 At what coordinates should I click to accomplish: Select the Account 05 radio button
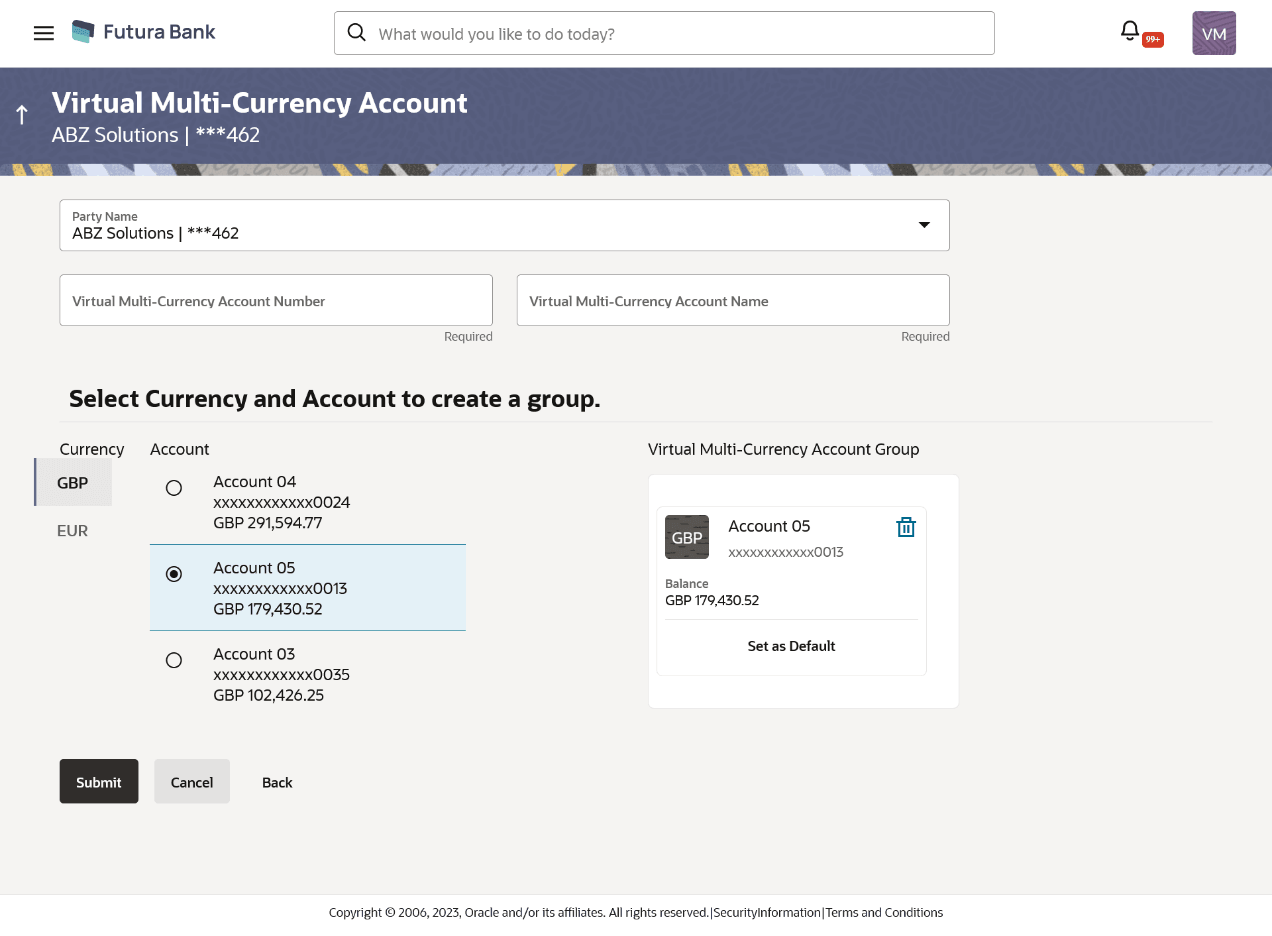(x=173, y=574)
